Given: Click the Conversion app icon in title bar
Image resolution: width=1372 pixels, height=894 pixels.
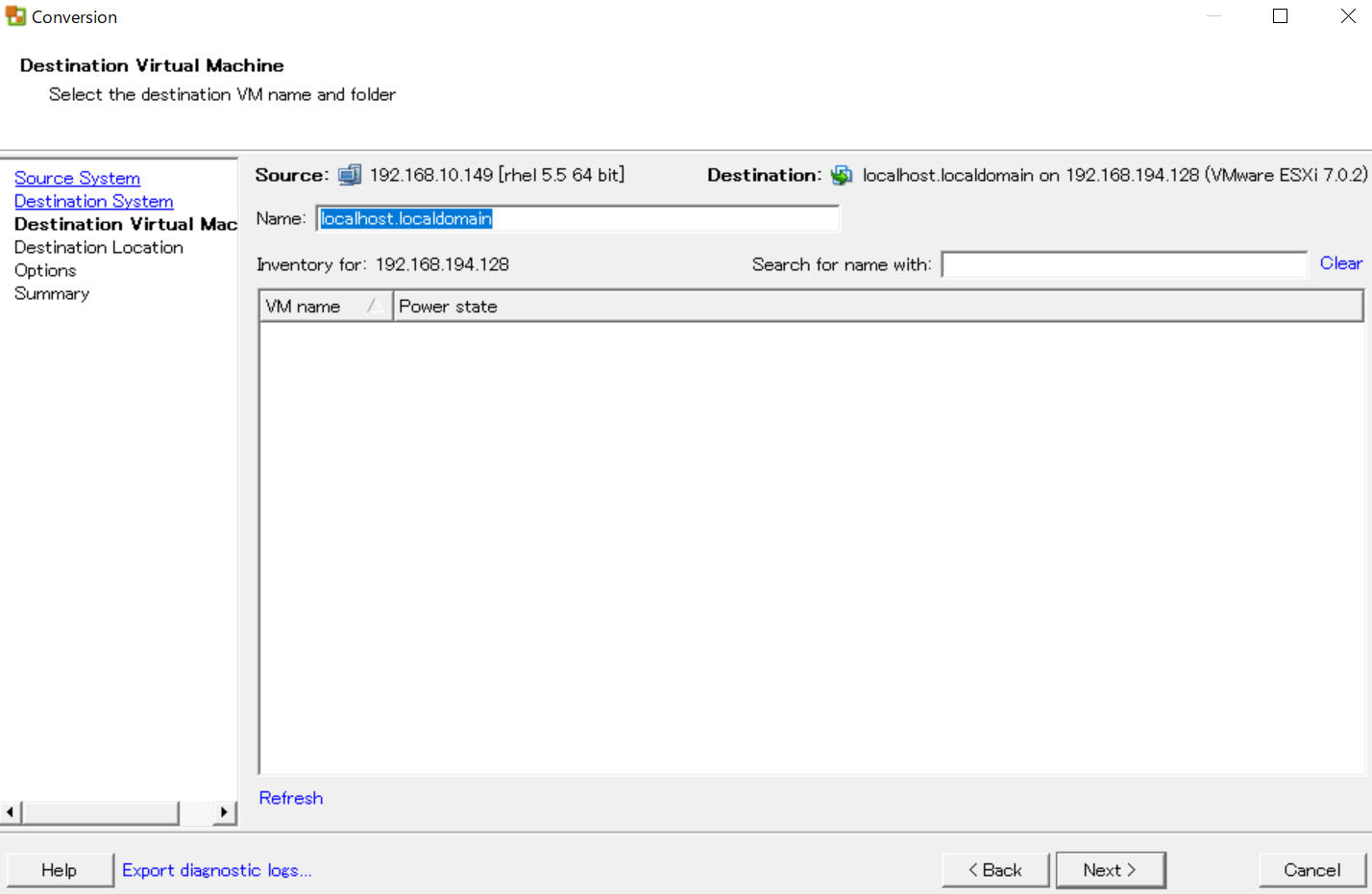Looking at the screenshot, I should (x=15, y=16).
